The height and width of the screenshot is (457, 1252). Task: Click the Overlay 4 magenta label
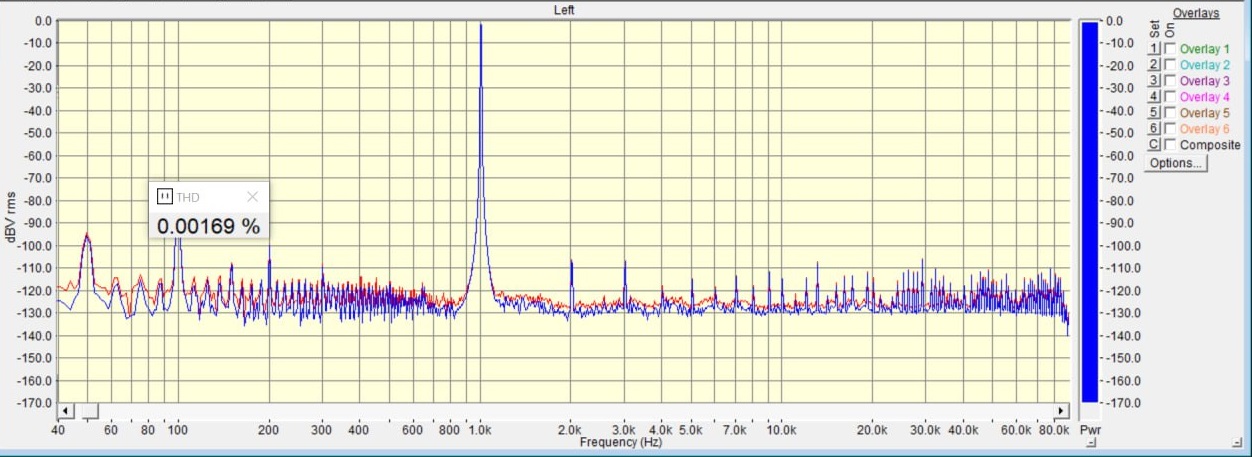point(1204,97)
